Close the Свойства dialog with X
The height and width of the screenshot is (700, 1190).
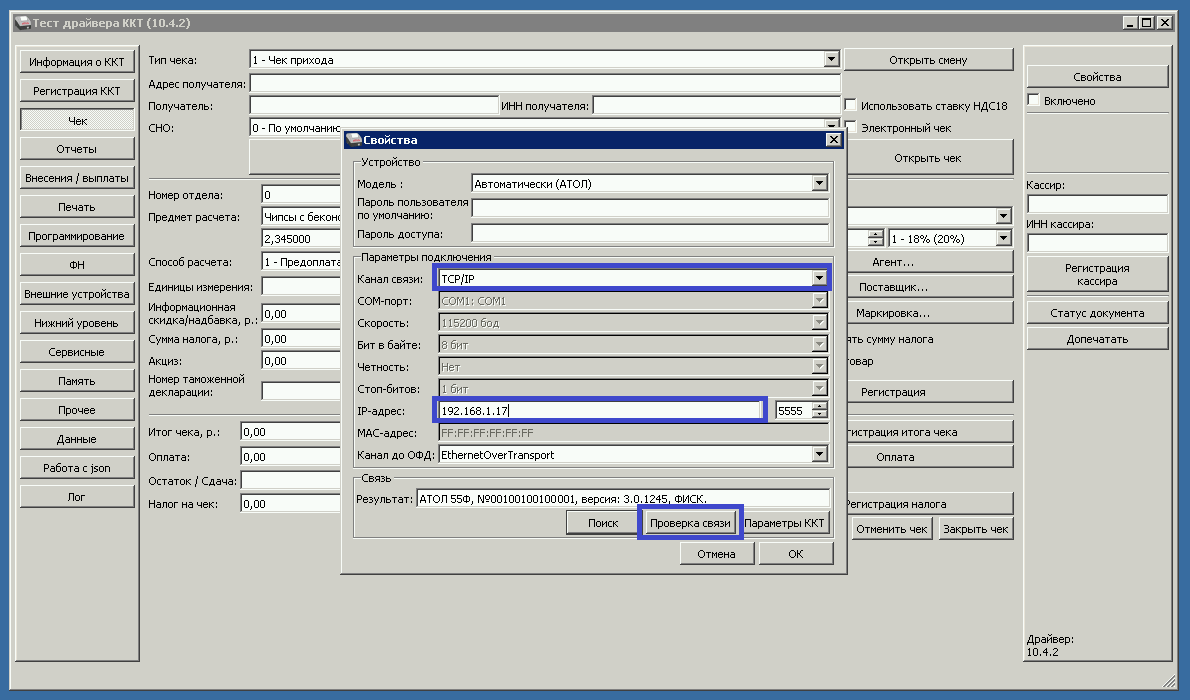pyautogui.click(x=832, y=140)
